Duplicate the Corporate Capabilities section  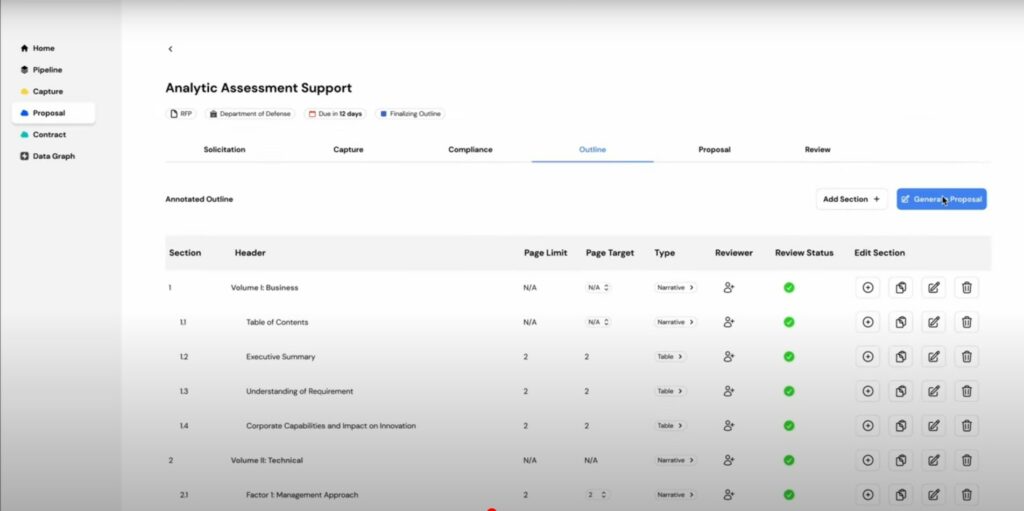click(901, 425)
